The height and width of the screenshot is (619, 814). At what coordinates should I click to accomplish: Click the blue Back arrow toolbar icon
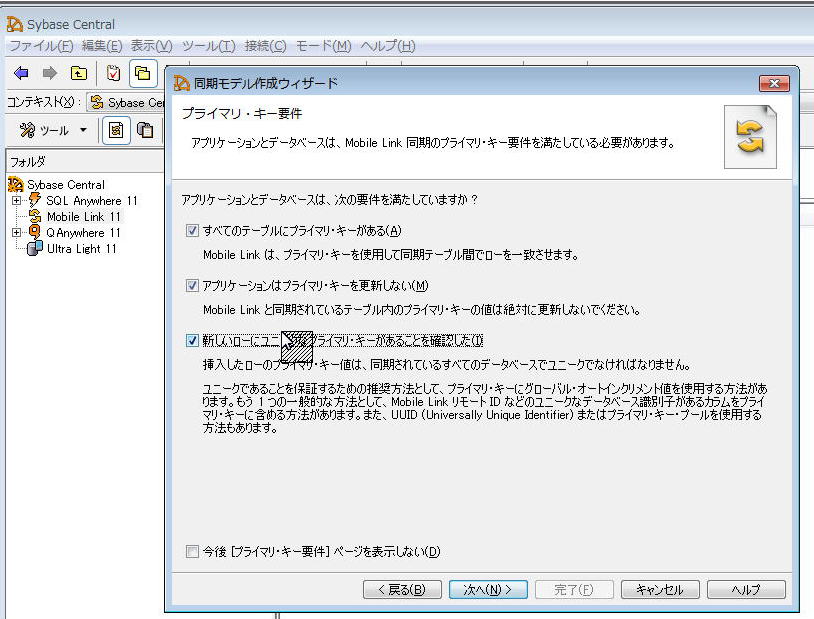[x=21, y=73]
